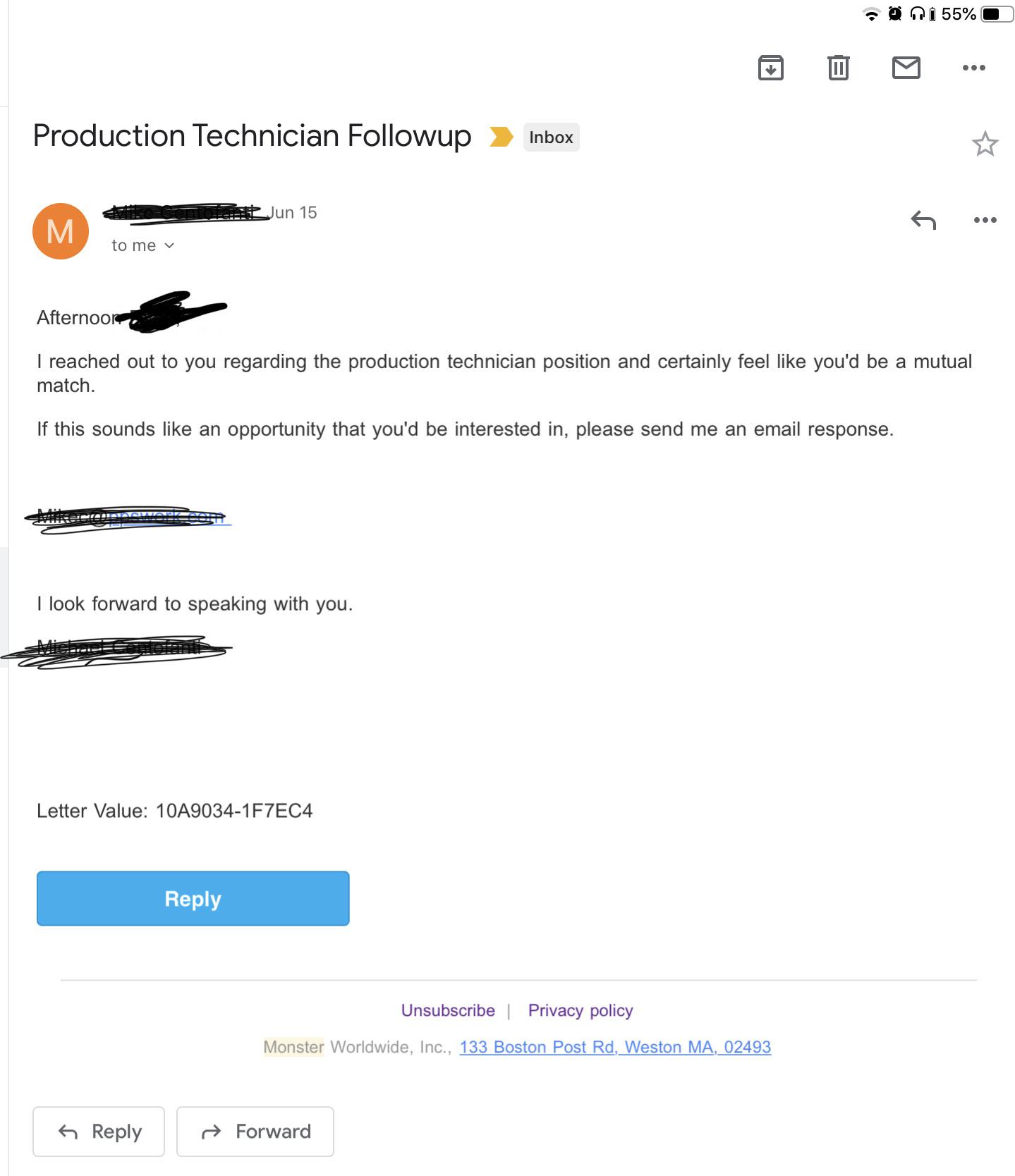1015x1176 pixels.
Task: Expand the "to me" recipient details
Action: [x=142, y=245]
